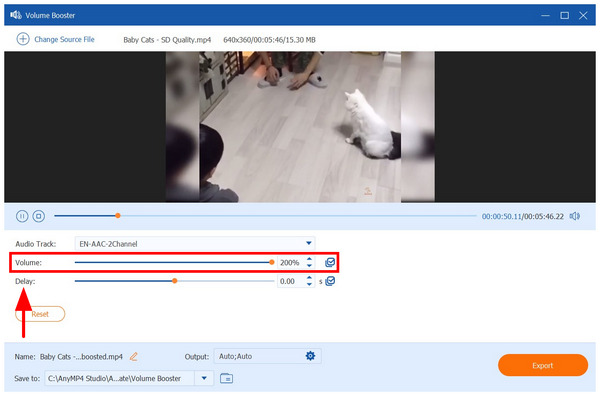Open the Audio Track dropdown
The width and height of the screenshot is (600, 396).
pyautogui.click(x=195, y=243)
